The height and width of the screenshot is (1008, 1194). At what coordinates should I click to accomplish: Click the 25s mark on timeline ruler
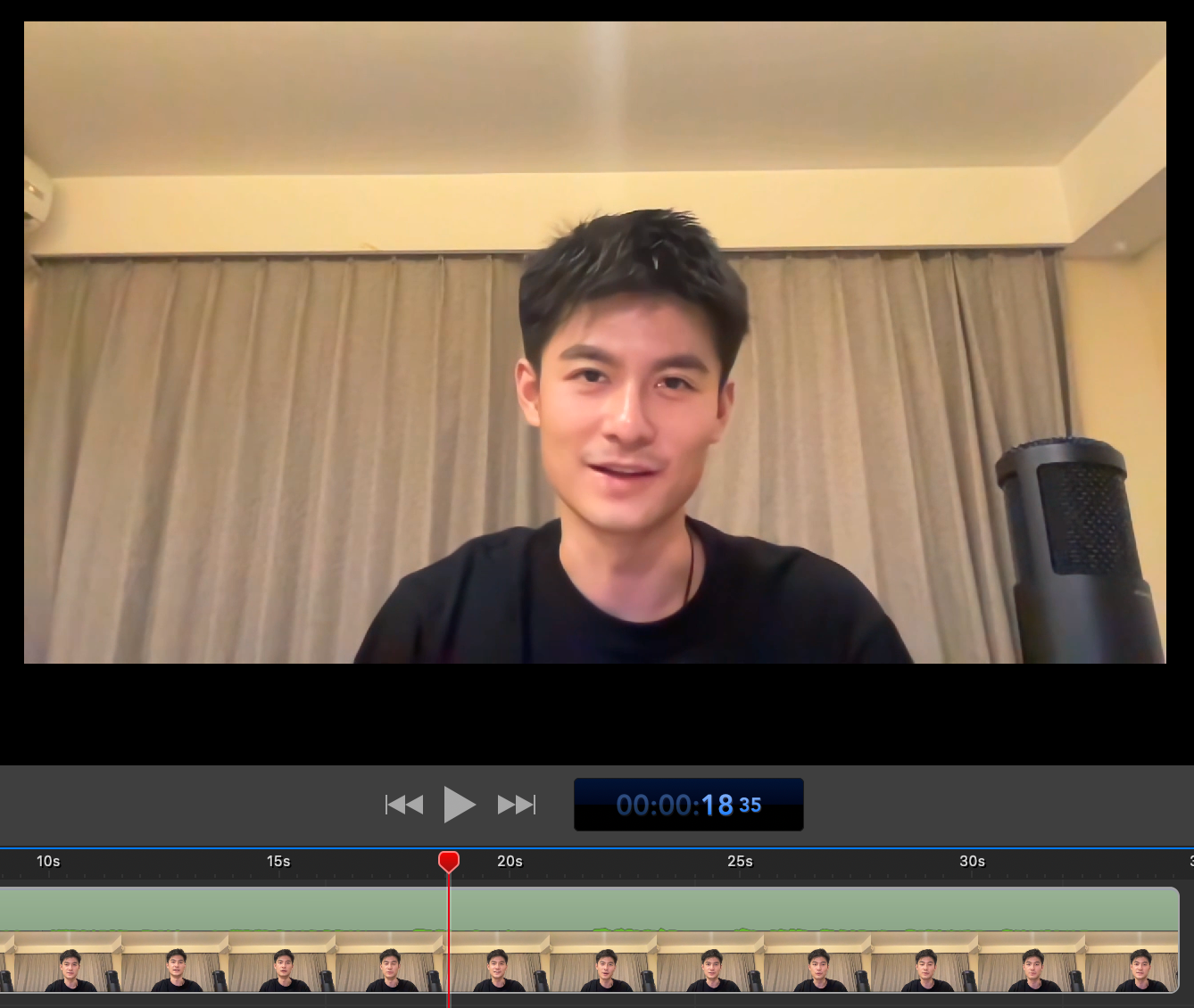[740, 861]
